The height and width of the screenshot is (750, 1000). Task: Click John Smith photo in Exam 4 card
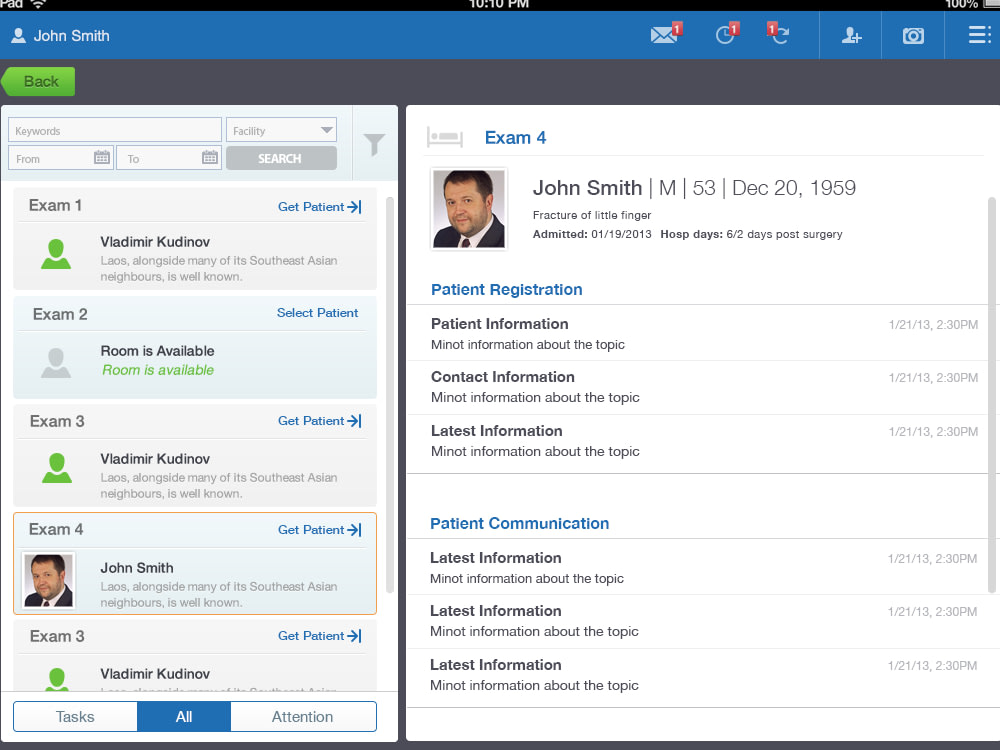point(48,581)
